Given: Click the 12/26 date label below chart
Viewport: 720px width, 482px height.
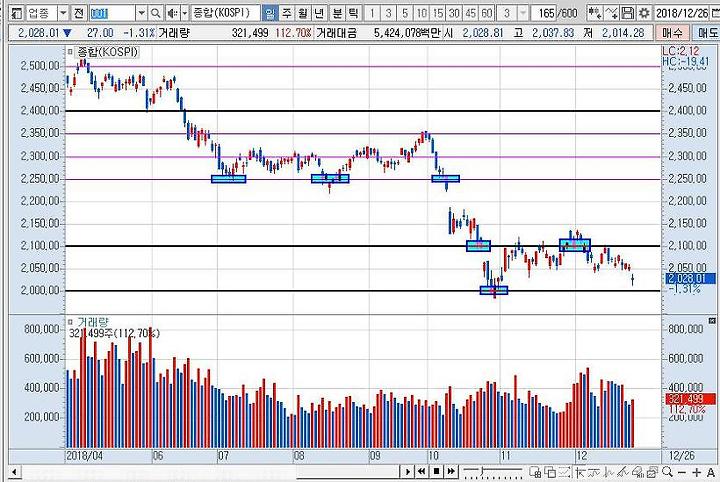Looking at the screenshot, I should pos(682,456).
